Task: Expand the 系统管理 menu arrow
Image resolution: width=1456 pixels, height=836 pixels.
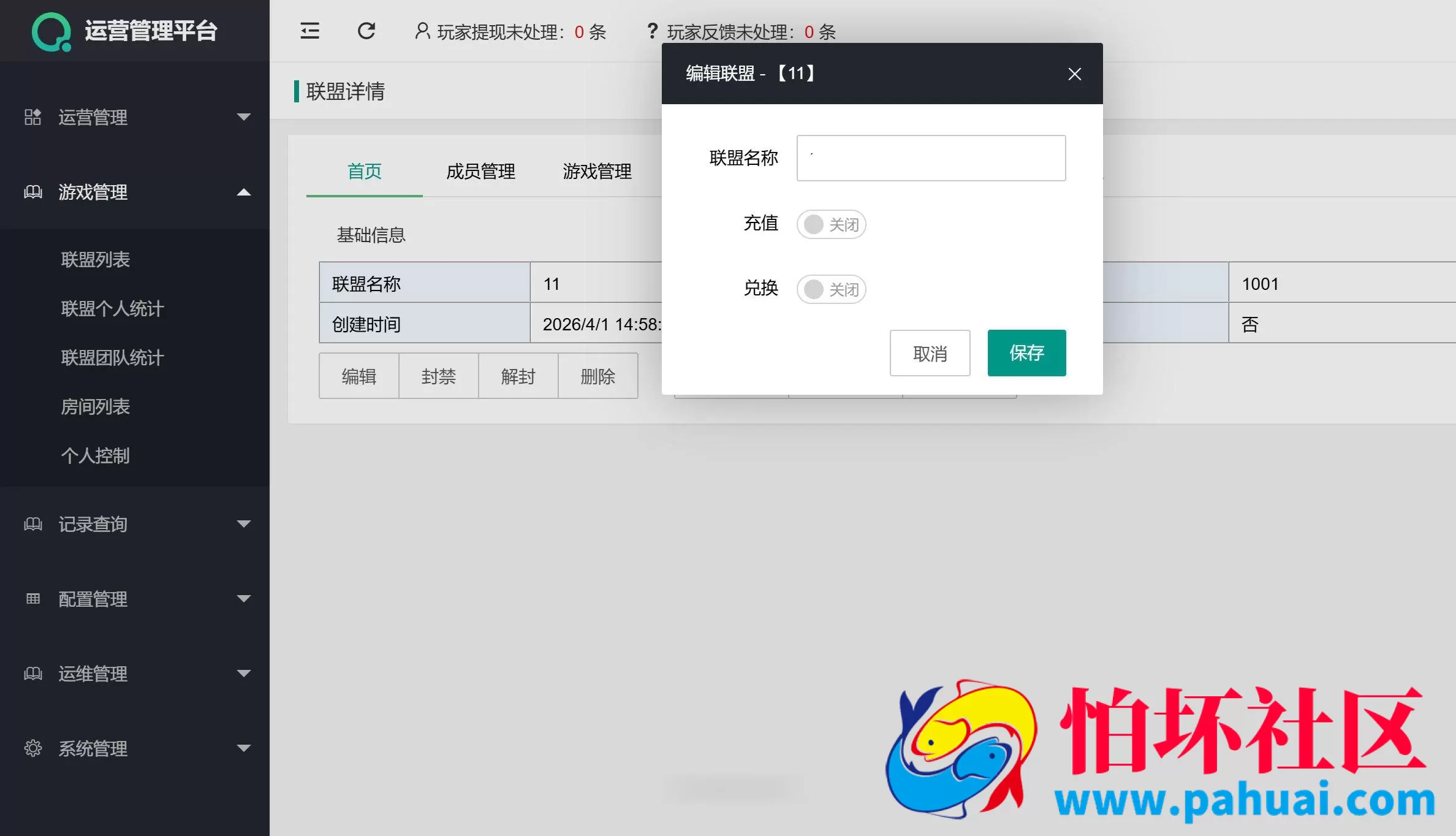Action: [x=244, y=748]
